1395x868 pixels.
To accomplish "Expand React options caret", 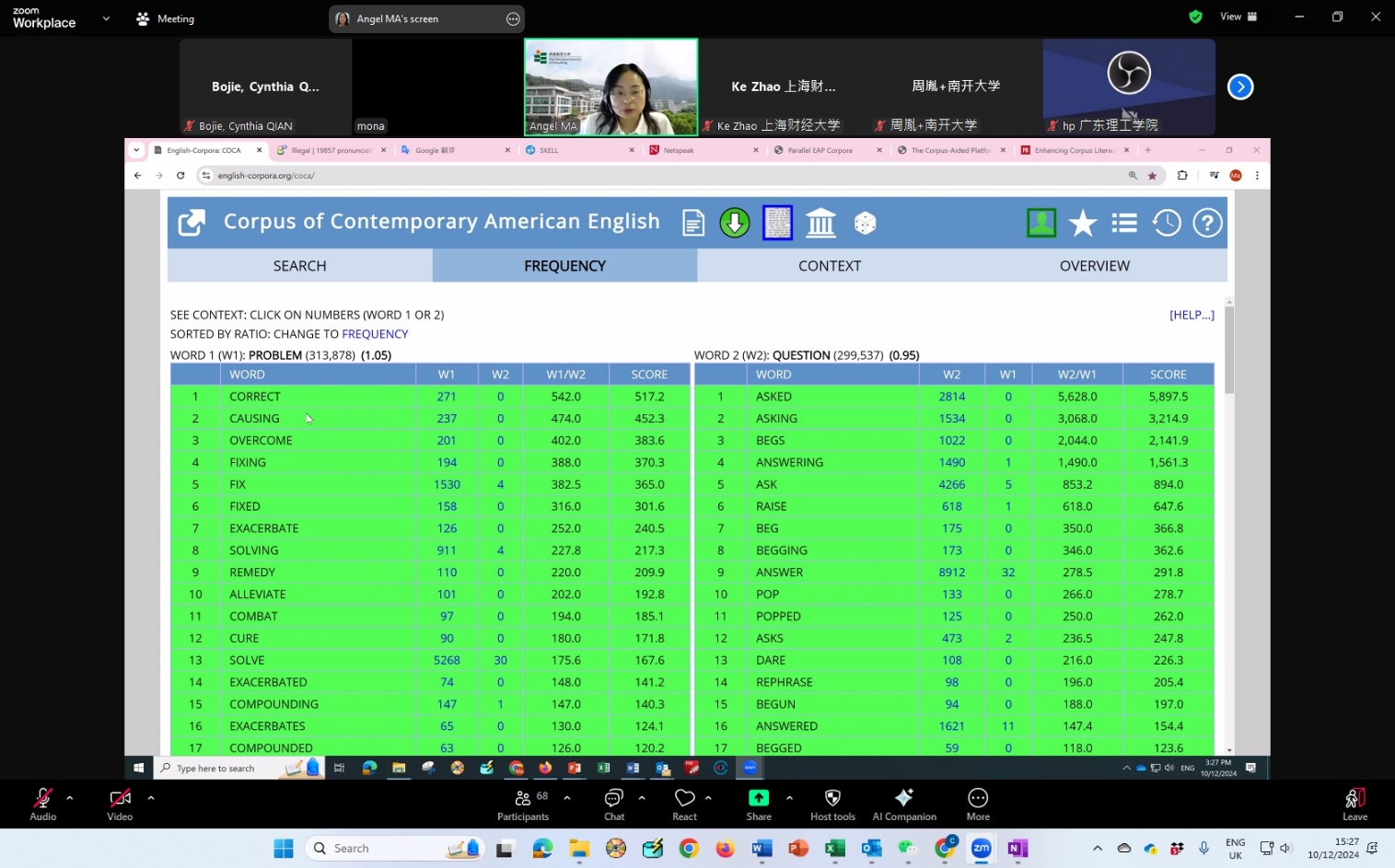I will point(708,798).
